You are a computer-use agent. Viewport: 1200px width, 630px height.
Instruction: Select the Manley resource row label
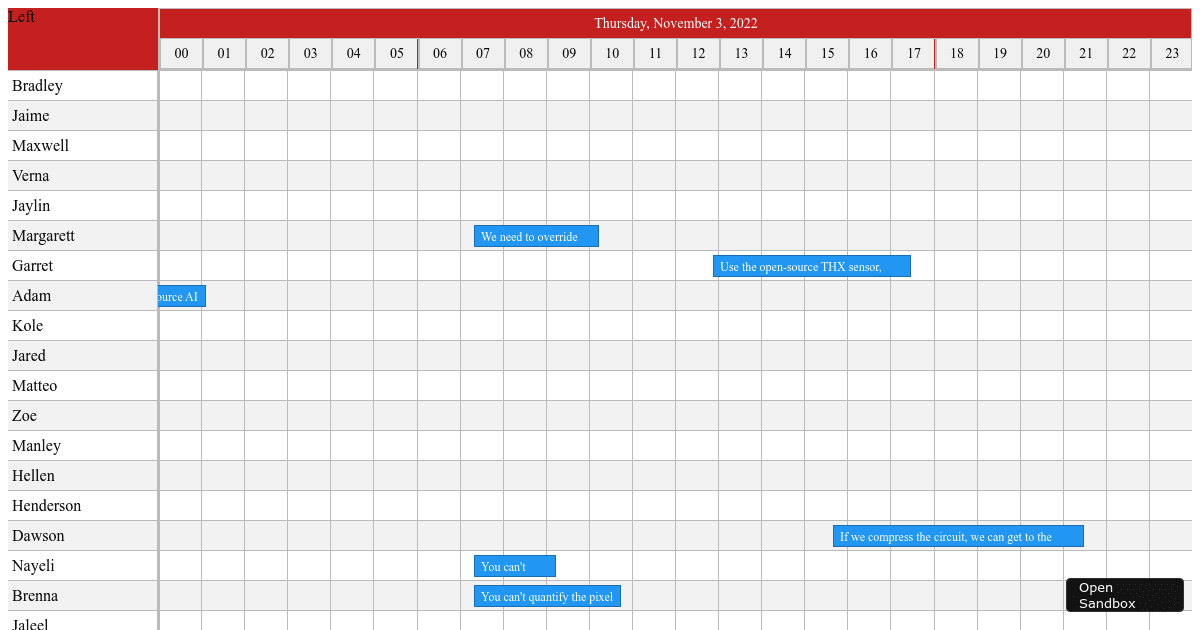pos(83,446)
